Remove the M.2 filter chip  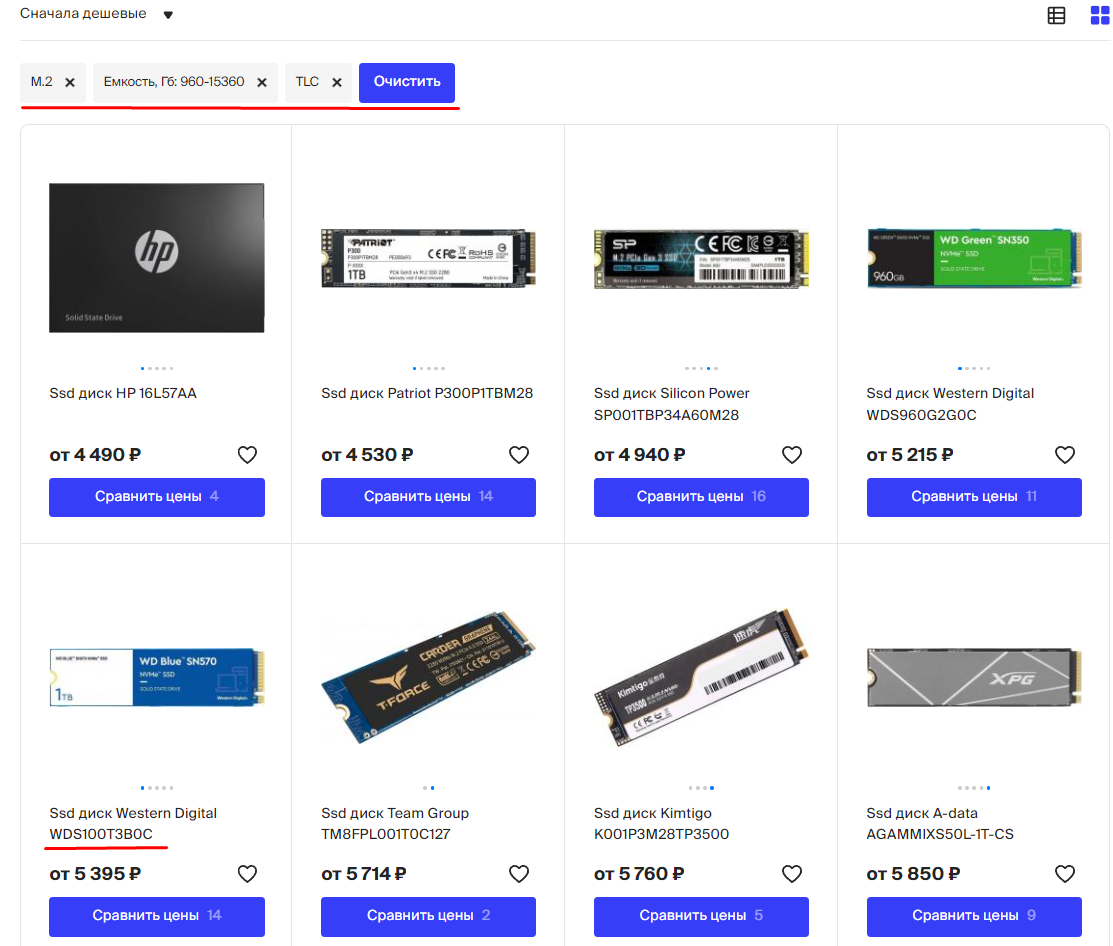(70, 82)
